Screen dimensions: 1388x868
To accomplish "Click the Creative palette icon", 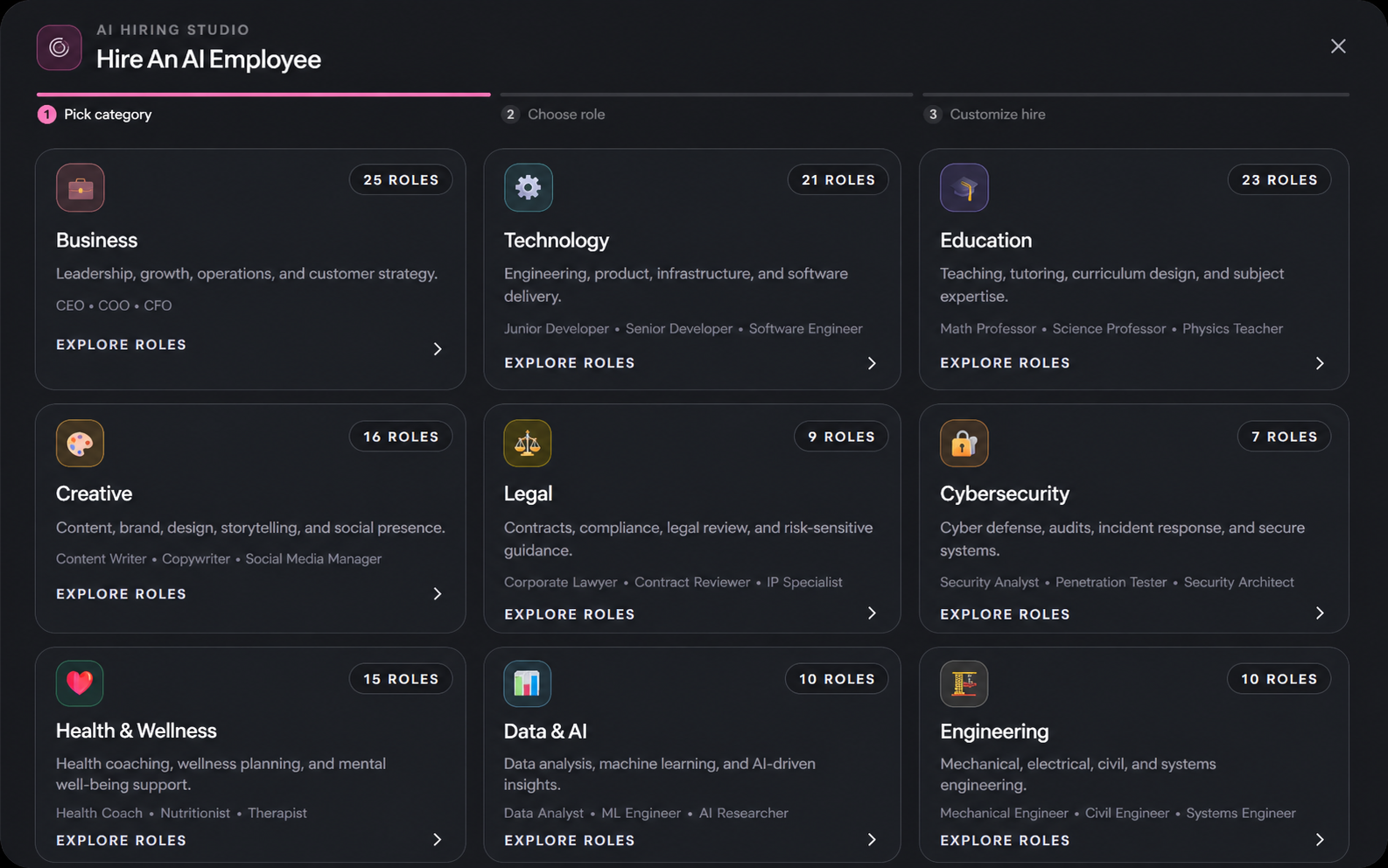I will tap(81, 444).
